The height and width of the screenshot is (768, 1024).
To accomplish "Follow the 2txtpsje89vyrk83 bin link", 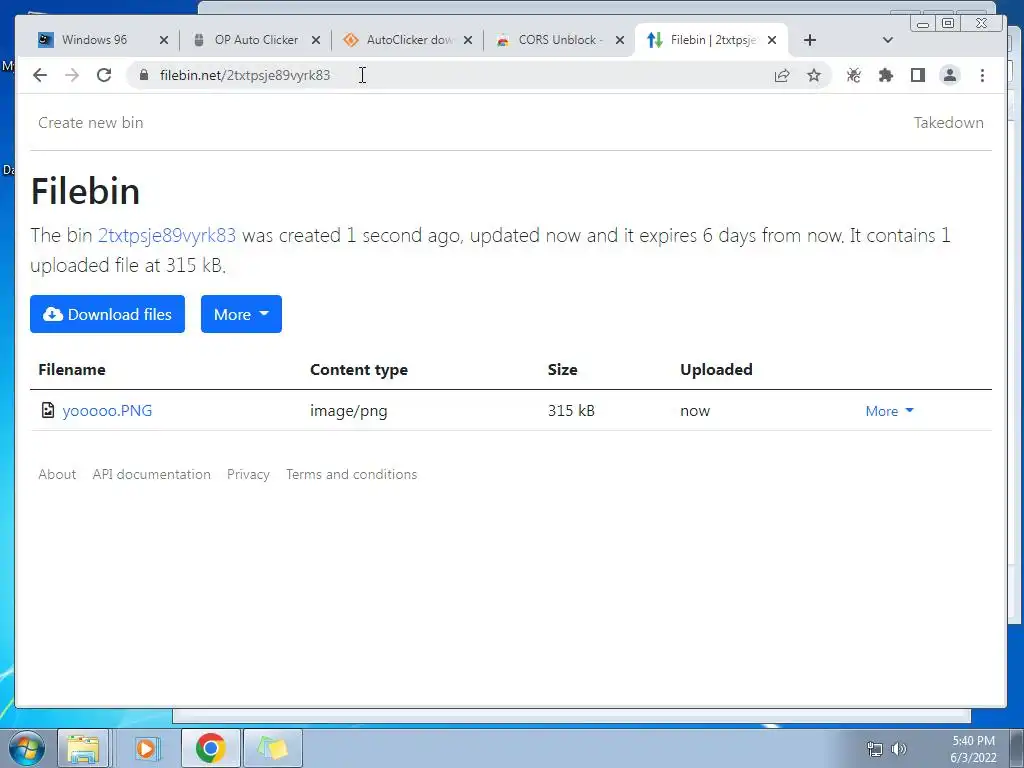I will coord(167,235).
